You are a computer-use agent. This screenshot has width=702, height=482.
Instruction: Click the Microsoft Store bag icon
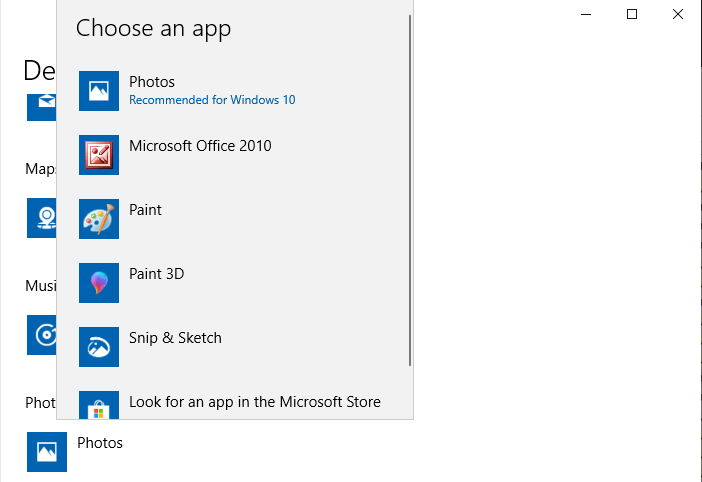(99, 405)
